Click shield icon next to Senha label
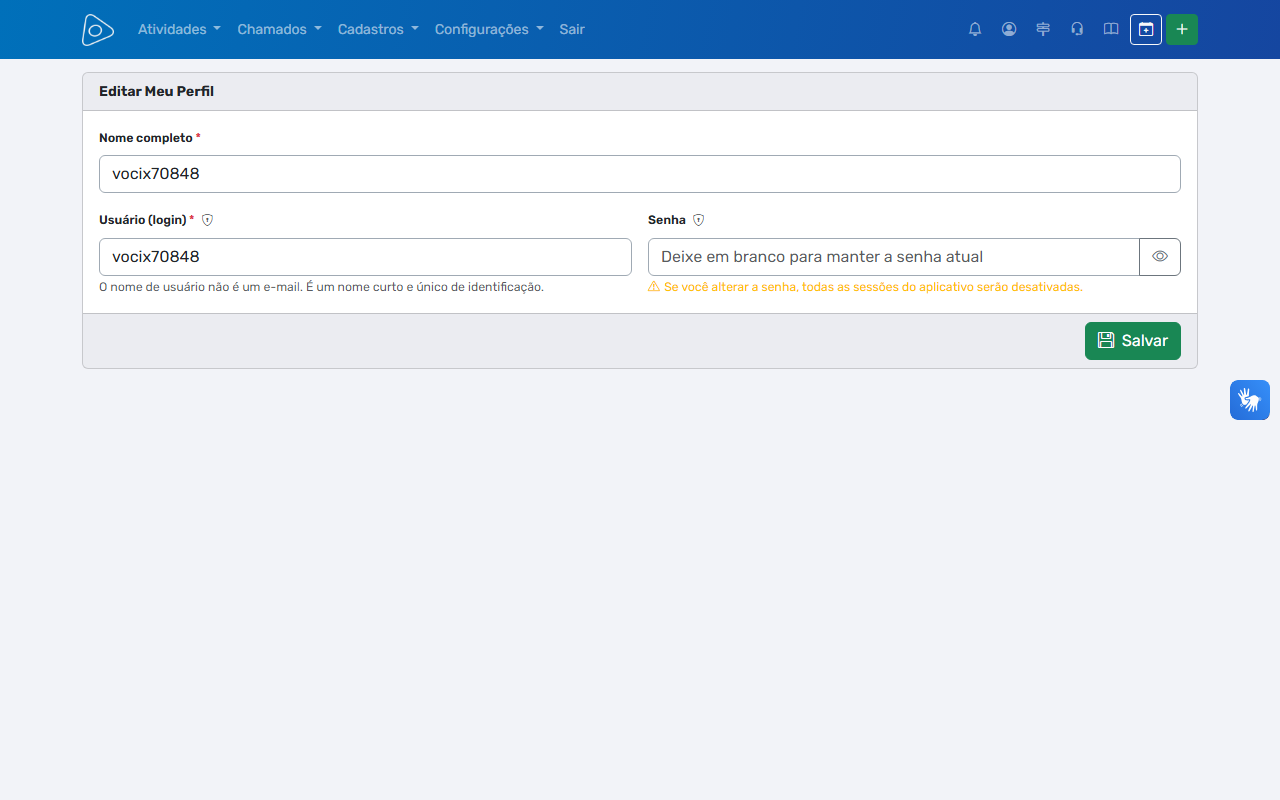This screenshot has height=800, width=1280. (699, 220)
